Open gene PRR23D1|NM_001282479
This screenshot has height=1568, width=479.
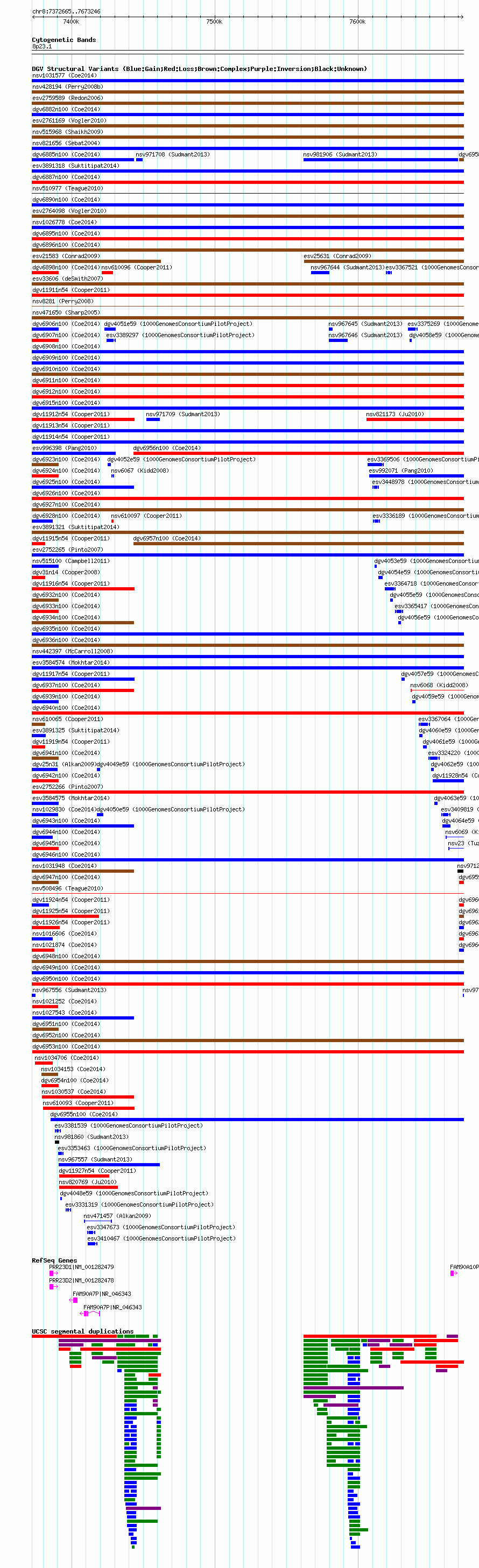pos(82,1267)
